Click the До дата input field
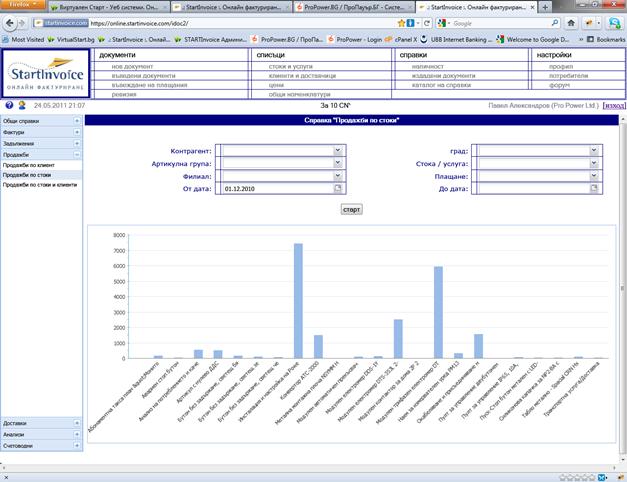Screen dimensions: 627x482 tap(534, 188)
